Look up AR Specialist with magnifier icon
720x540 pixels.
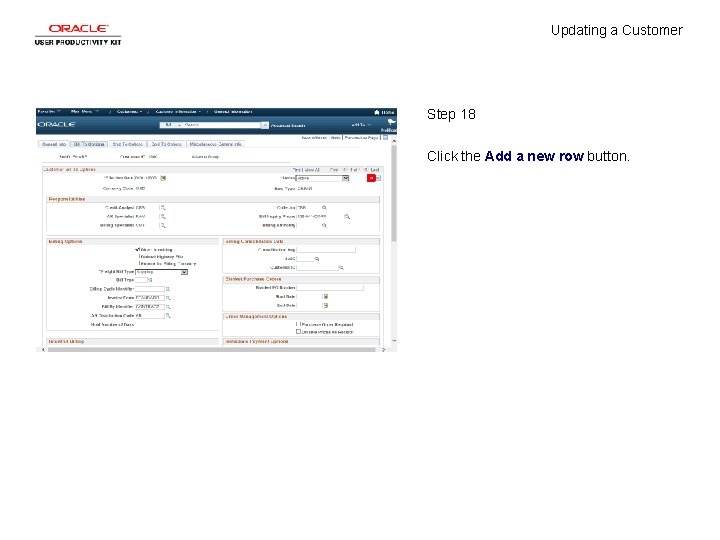coord(163,217)
